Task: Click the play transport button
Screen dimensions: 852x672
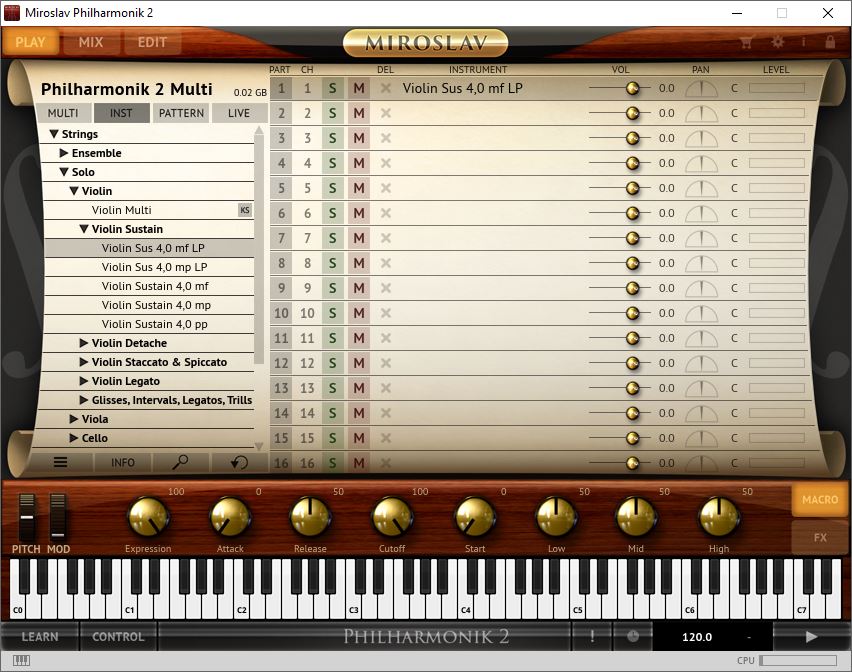Action: click(x=811, y=636)
